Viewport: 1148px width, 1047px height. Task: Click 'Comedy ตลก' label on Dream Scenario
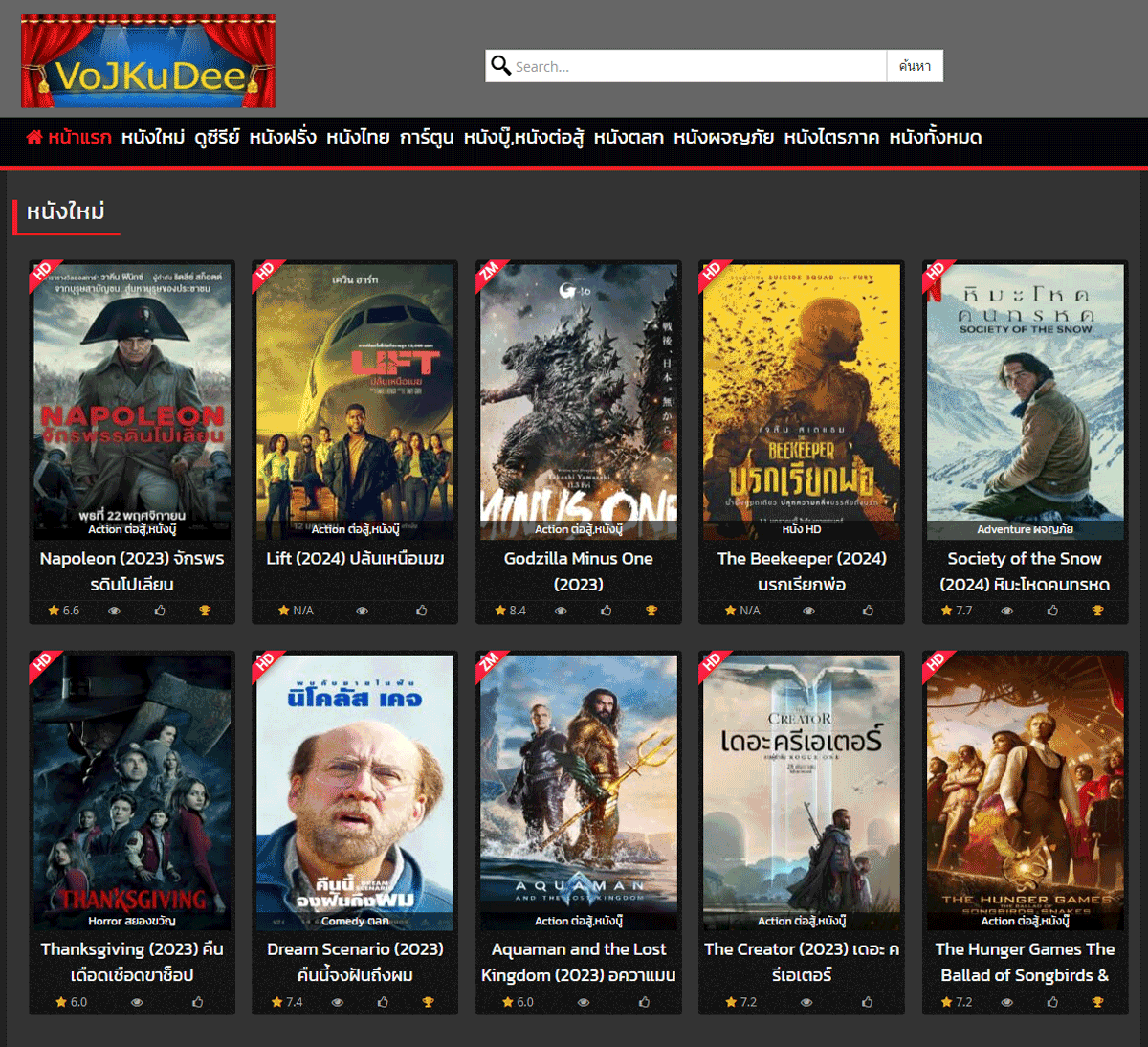[x=355, y=921]
